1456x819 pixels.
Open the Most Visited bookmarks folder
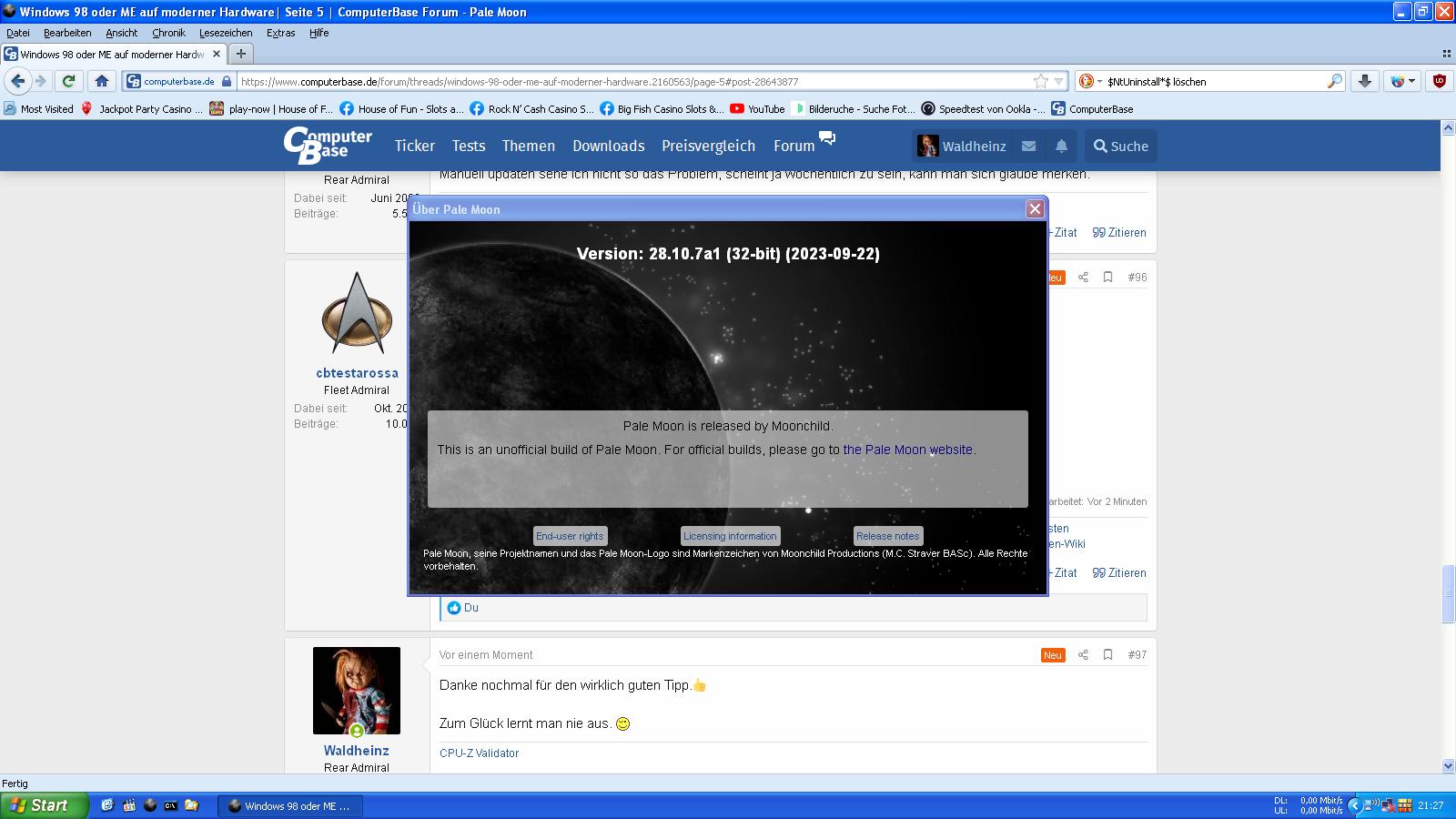pyautogui.click(x=38, y=109)
